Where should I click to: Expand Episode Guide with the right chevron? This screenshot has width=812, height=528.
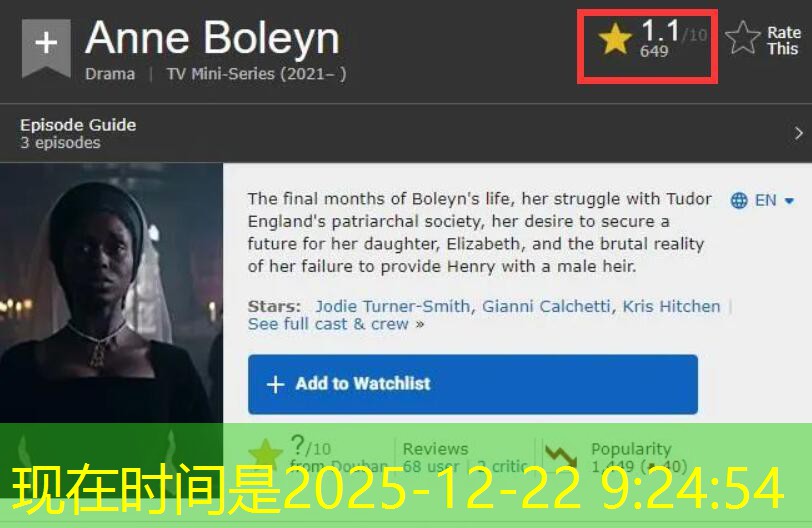point(799,134)
